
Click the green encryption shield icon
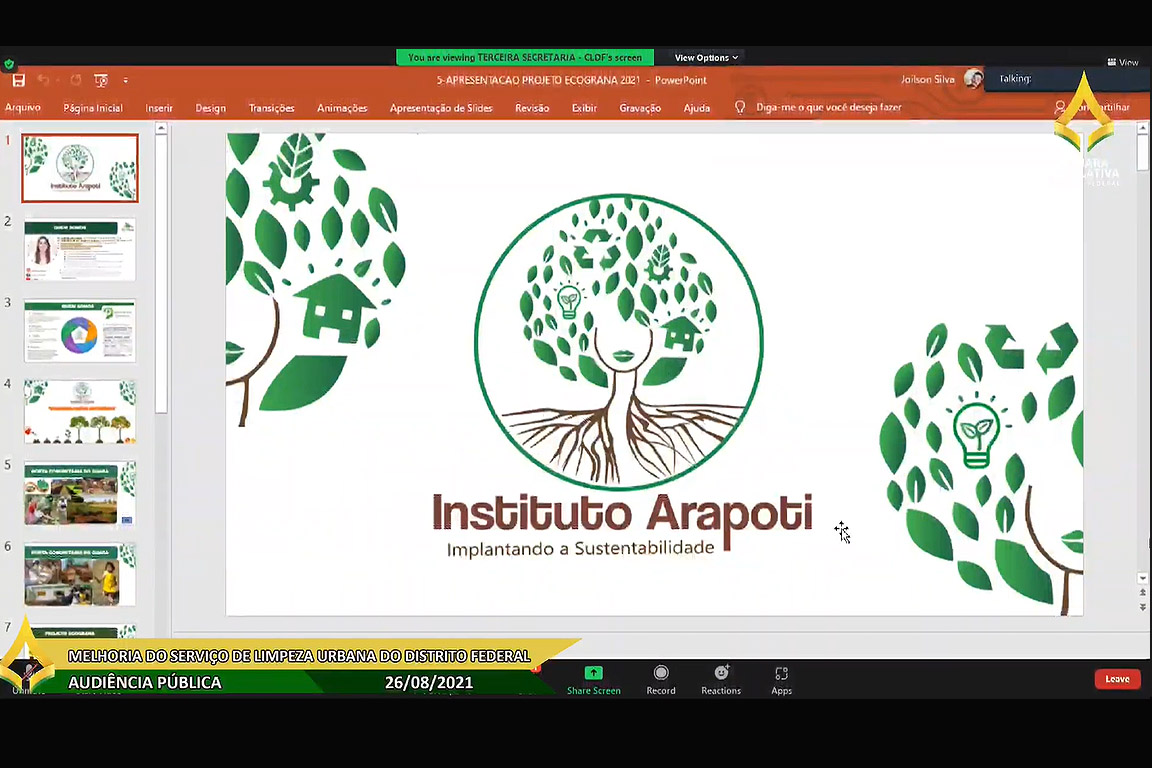[x=9, y=64]
